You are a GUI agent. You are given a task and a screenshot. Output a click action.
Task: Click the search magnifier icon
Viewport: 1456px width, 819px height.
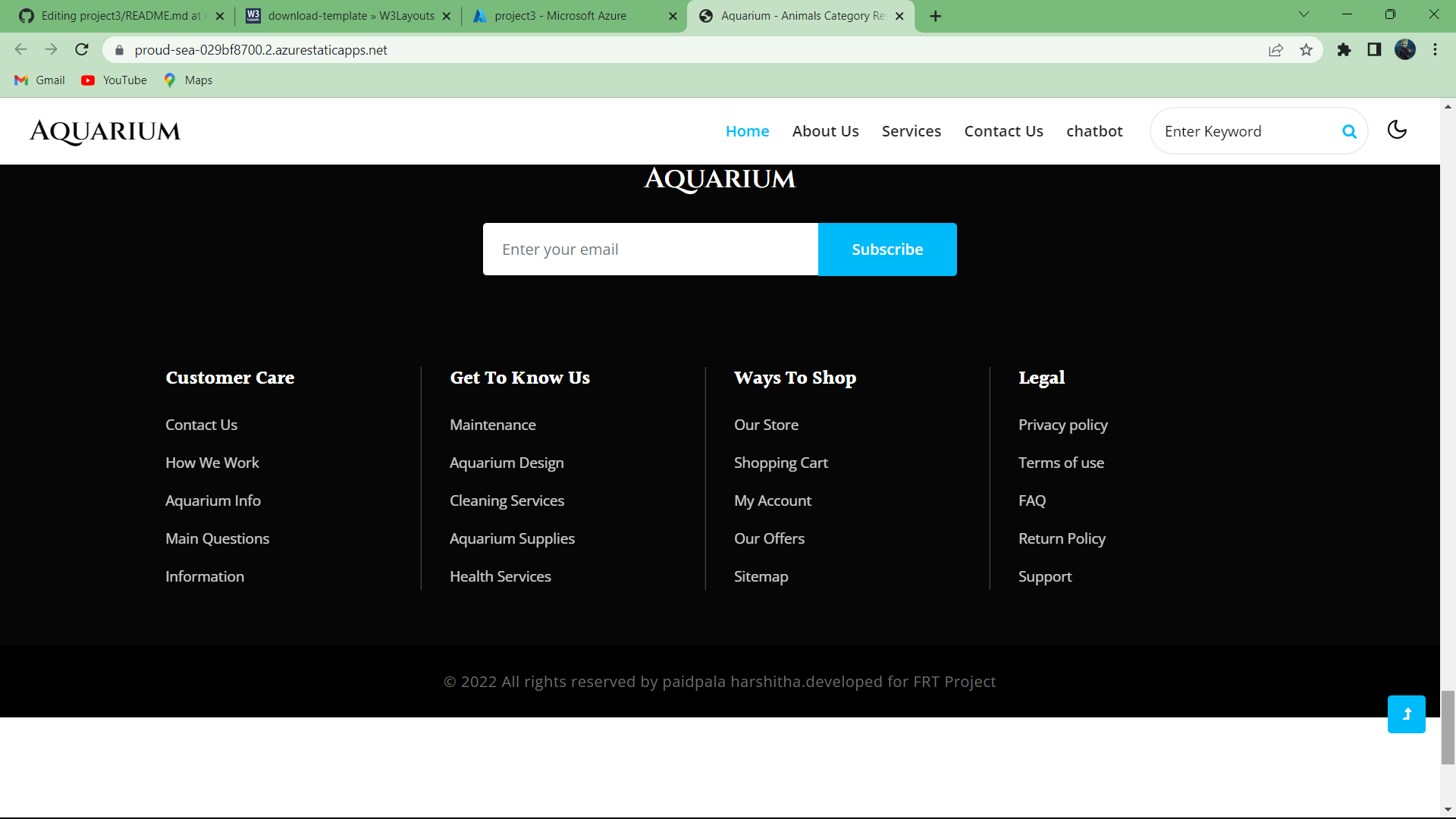coord(1349,131)
